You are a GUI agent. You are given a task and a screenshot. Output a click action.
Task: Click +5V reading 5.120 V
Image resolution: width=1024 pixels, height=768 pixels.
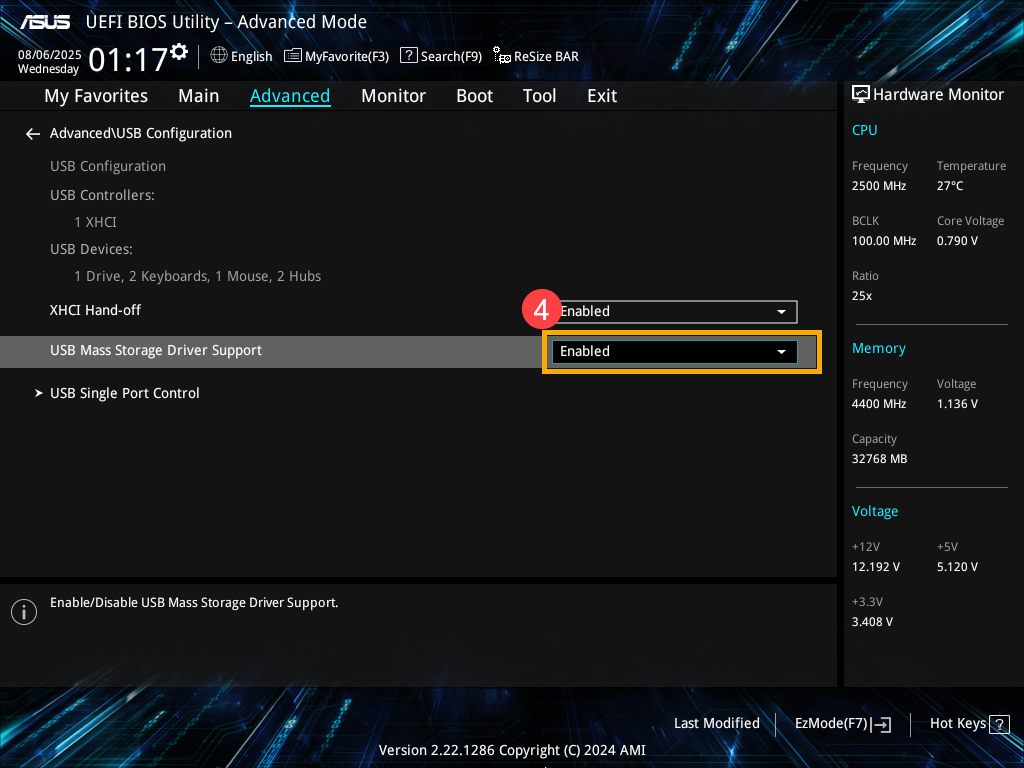click(957, 567)
